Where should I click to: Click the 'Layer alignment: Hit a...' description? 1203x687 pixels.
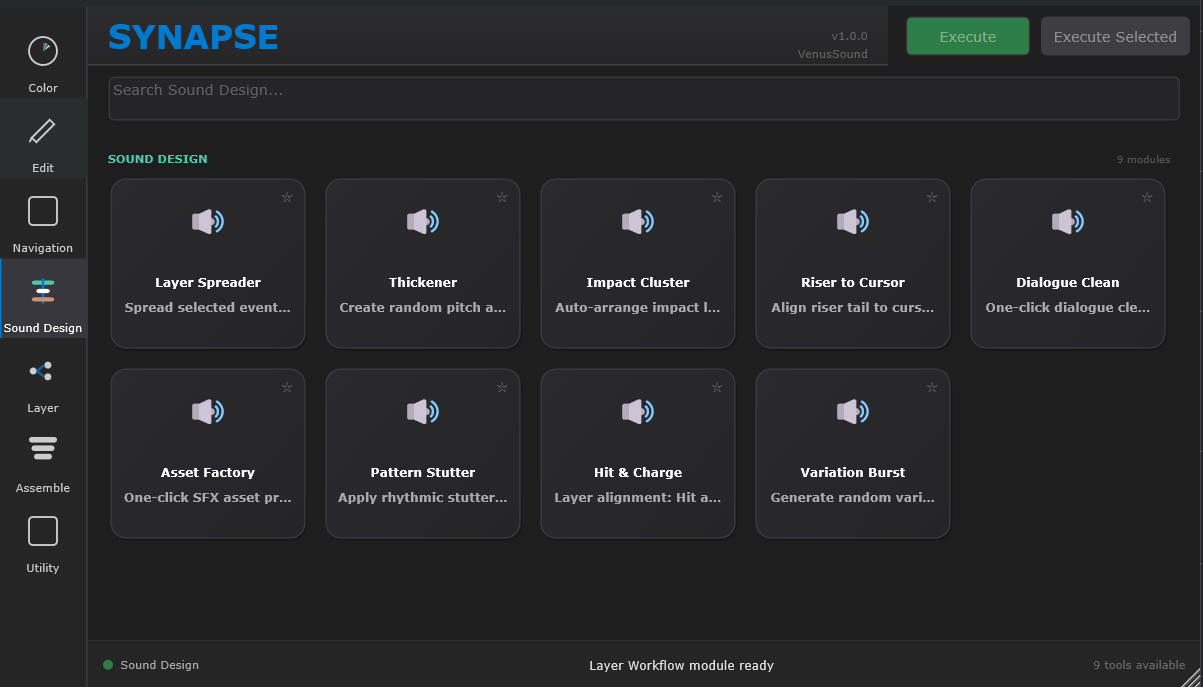pyautogui.click(x=638, y=498)
